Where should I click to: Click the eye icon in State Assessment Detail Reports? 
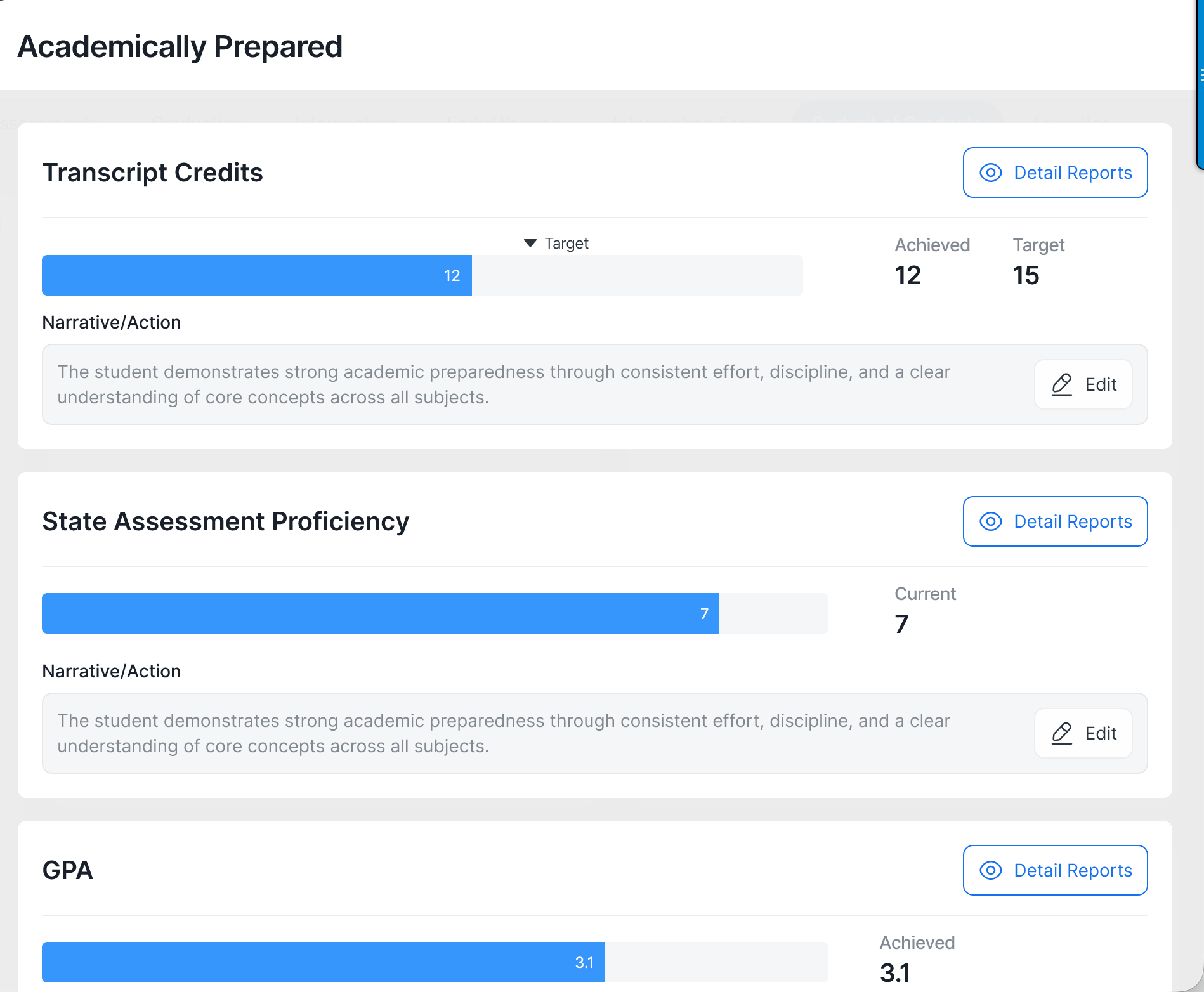[991, 521]
